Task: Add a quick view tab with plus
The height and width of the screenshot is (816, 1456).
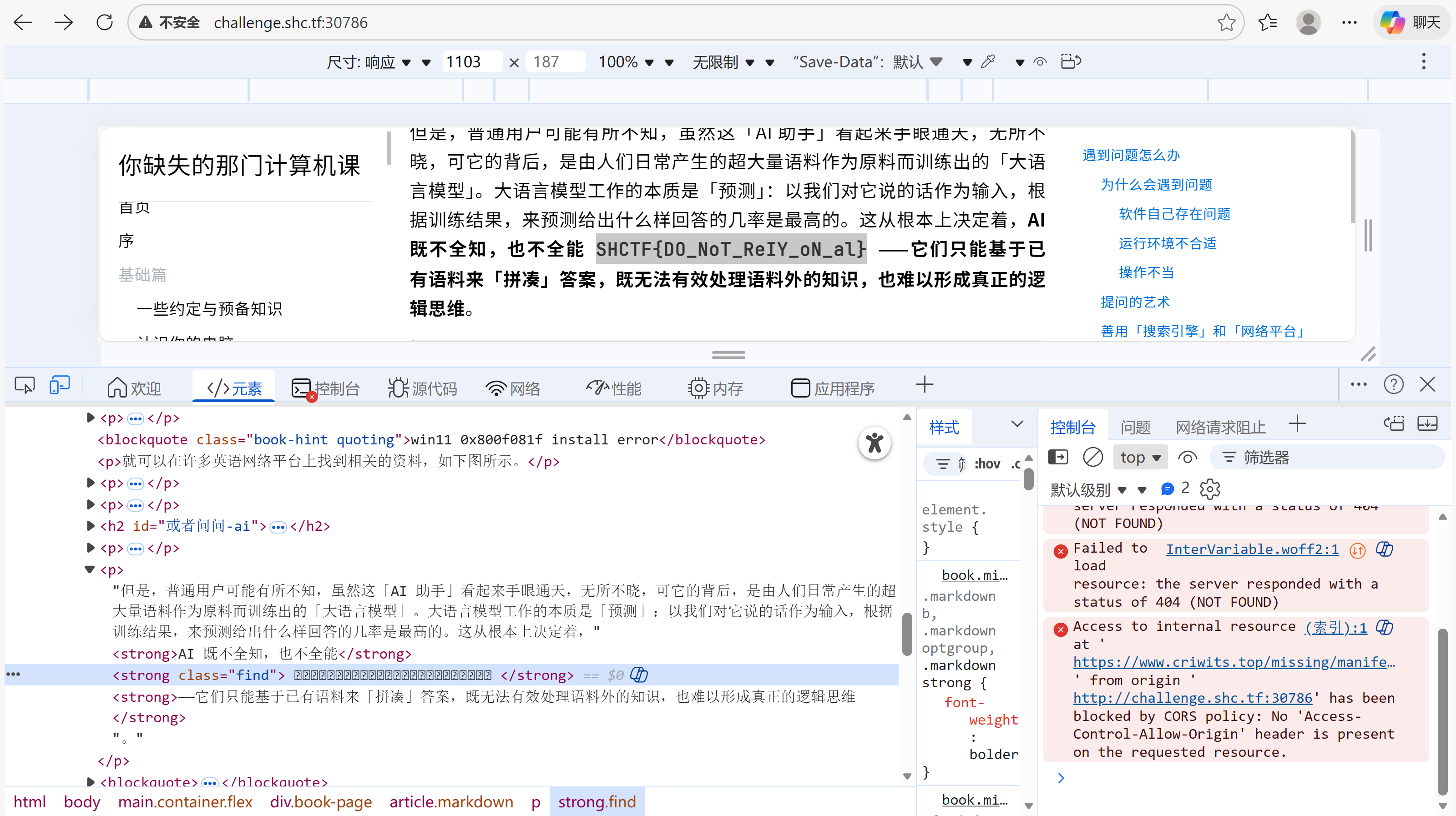Action: pos(1298,424)
